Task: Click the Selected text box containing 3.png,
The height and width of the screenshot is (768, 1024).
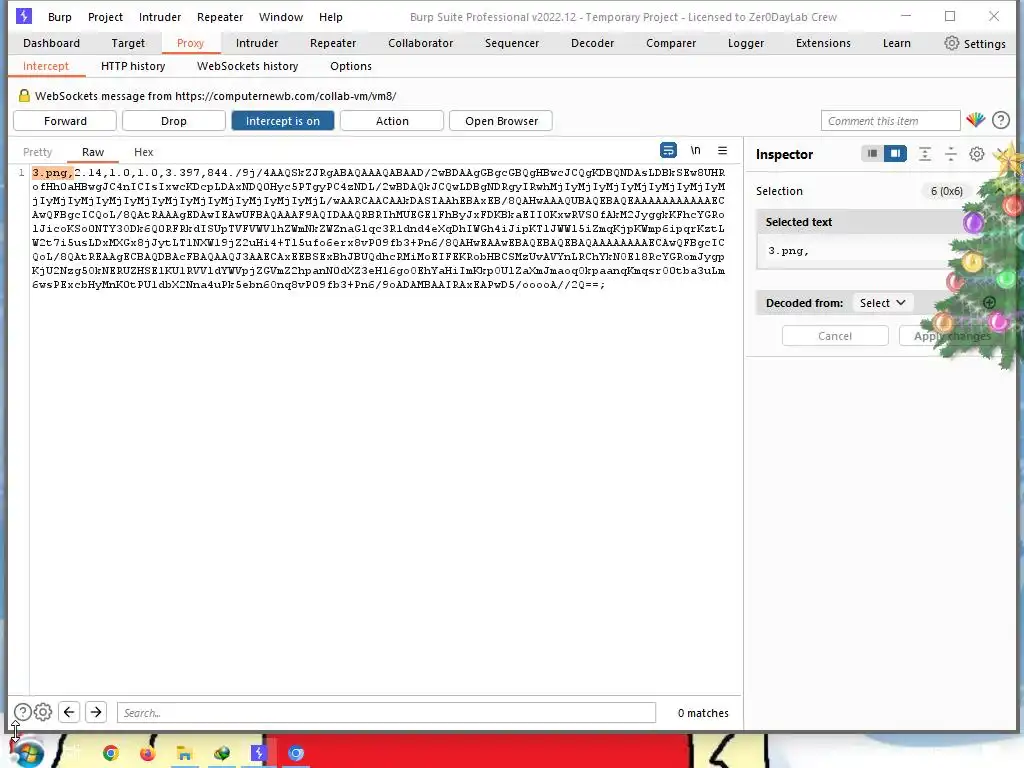Action: tap(865, 251)
